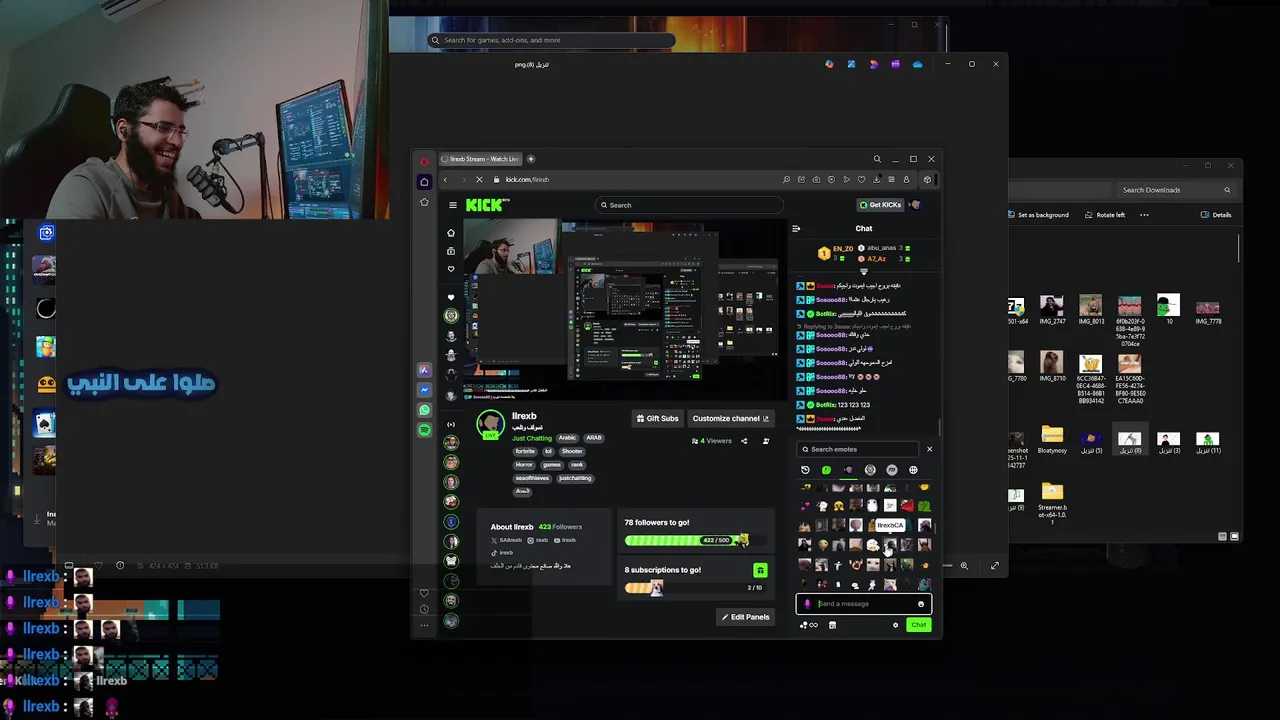Select the Horror tag

(524, 465)
